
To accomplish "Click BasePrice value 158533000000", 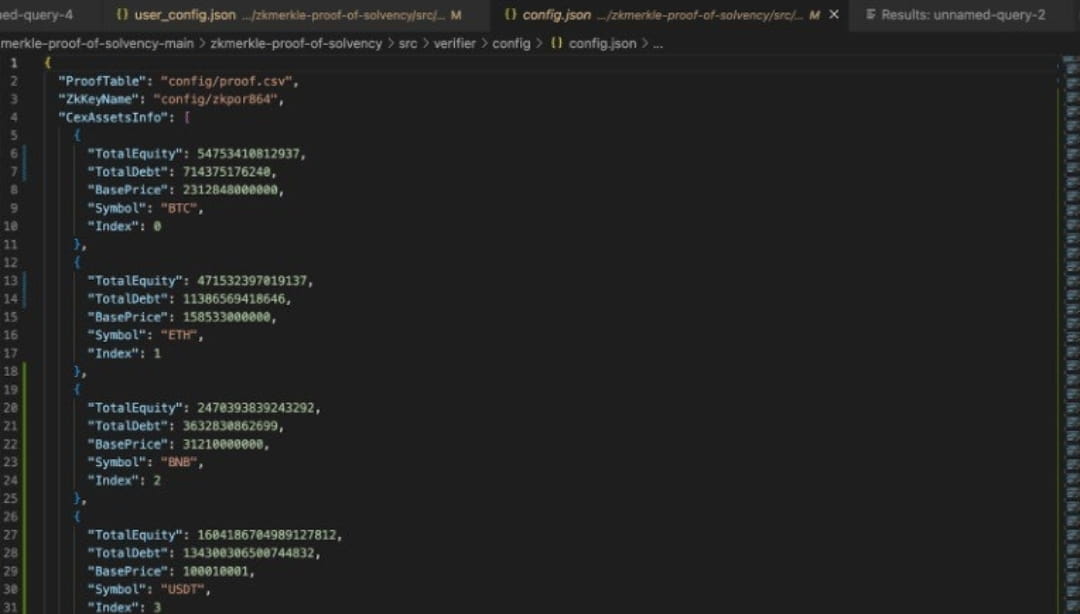I will tap(226, 317).
